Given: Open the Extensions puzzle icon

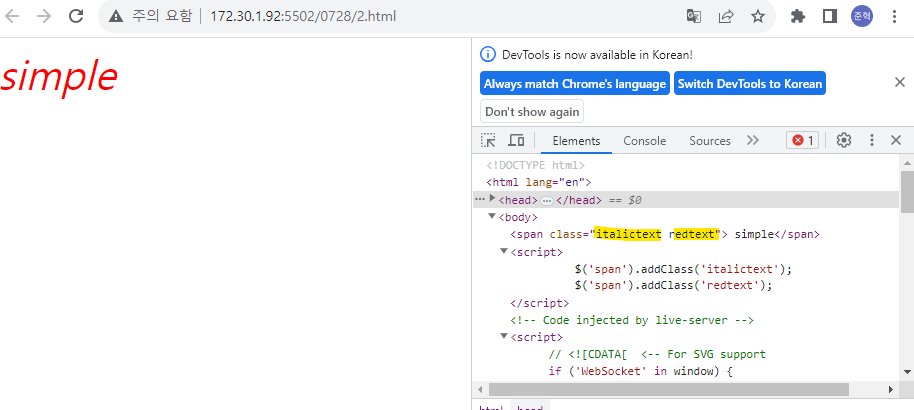Looking at the screenshot, I should tap(797, 16).
